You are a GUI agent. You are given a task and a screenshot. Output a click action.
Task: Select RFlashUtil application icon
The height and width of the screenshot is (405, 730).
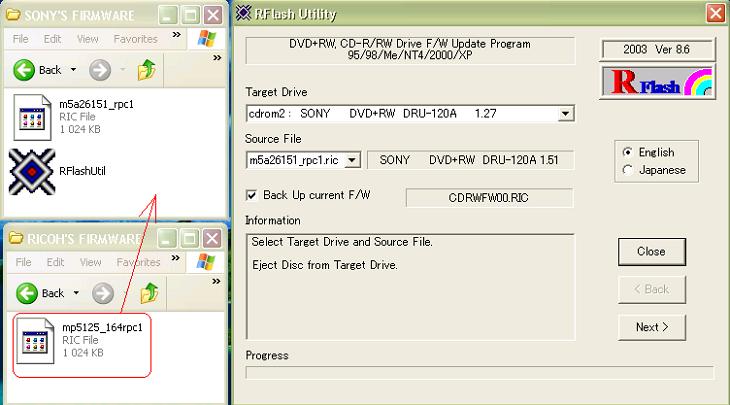coord(32,171)
